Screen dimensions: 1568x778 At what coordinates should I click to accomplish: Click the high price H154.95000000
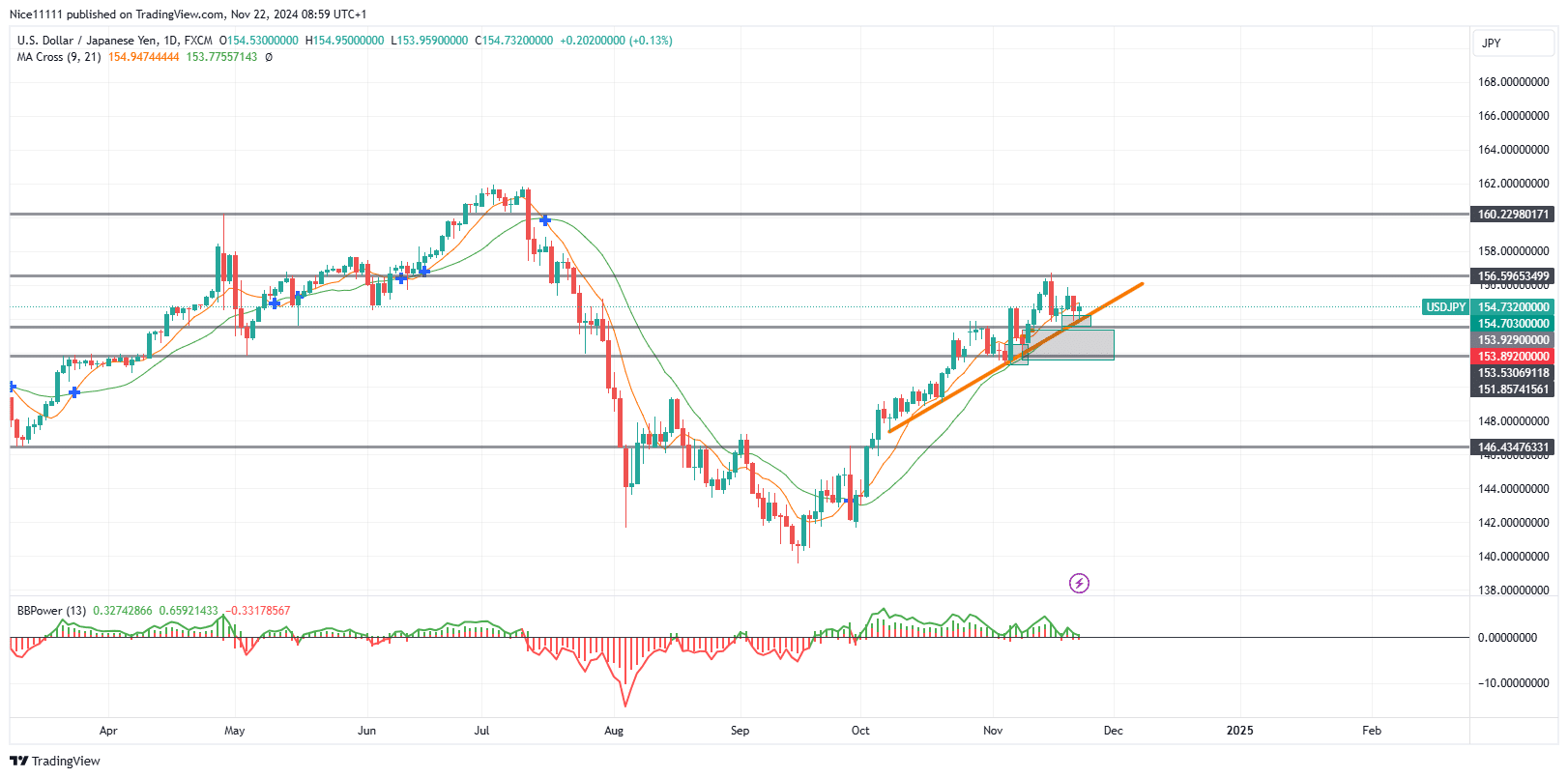click(344, 41)
